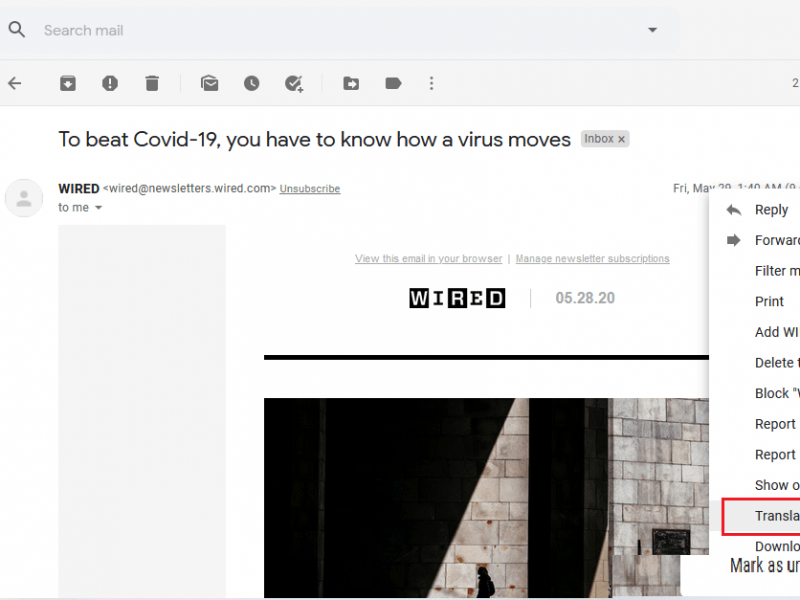Snooze the email with the clock icon
The height and width of the screenshot is (600, 800).
coord(251,84)
